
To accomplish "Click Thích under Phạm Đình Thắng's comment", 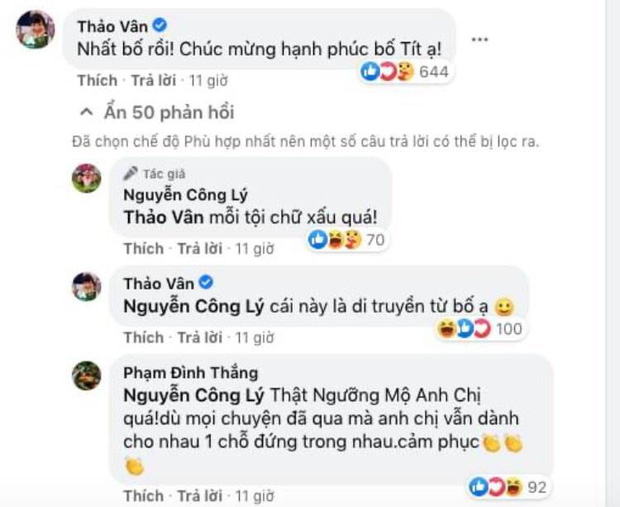I will pyautogui.click(x=144, y=496).
